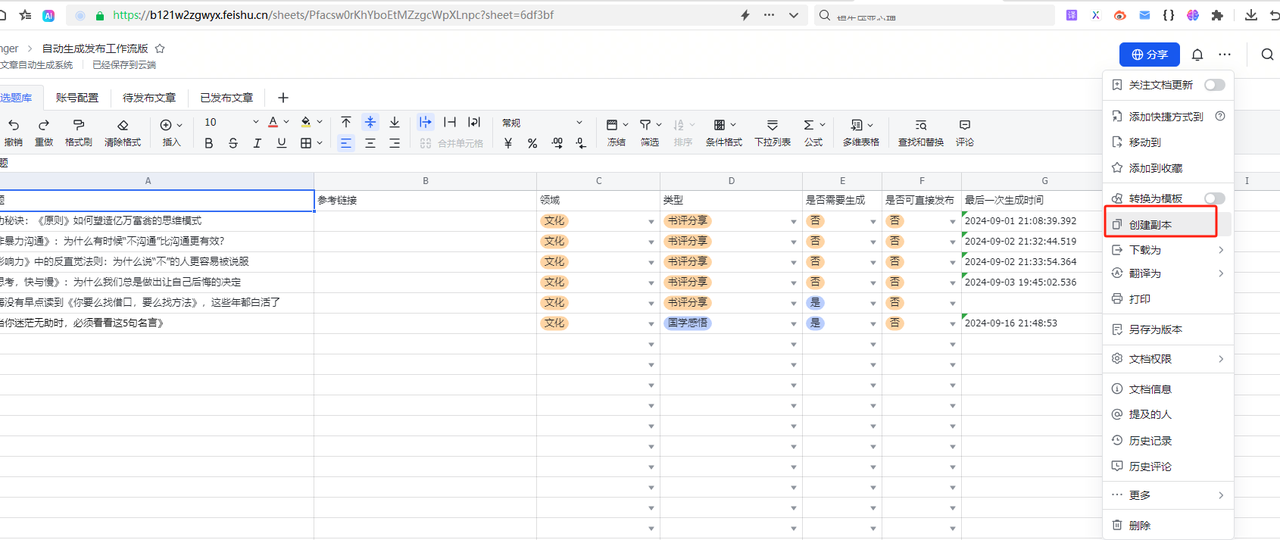This screenshot has height=540, width=1280.
Task: Align text left
Action: coord(346,143)
